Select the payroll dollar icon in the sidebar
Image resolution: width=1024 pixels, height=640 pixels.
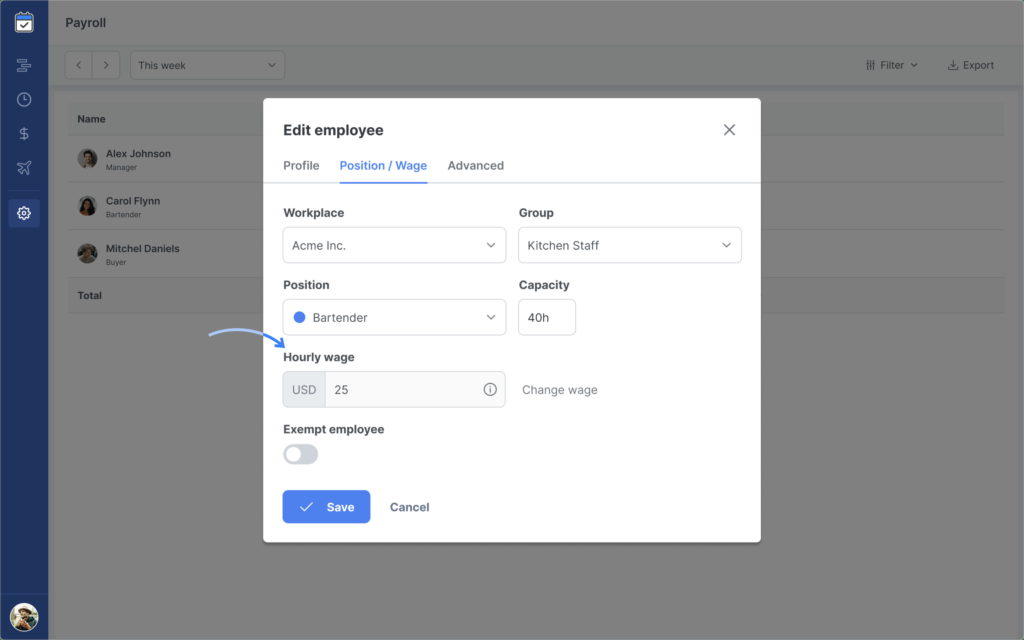[x=24, y=133]
